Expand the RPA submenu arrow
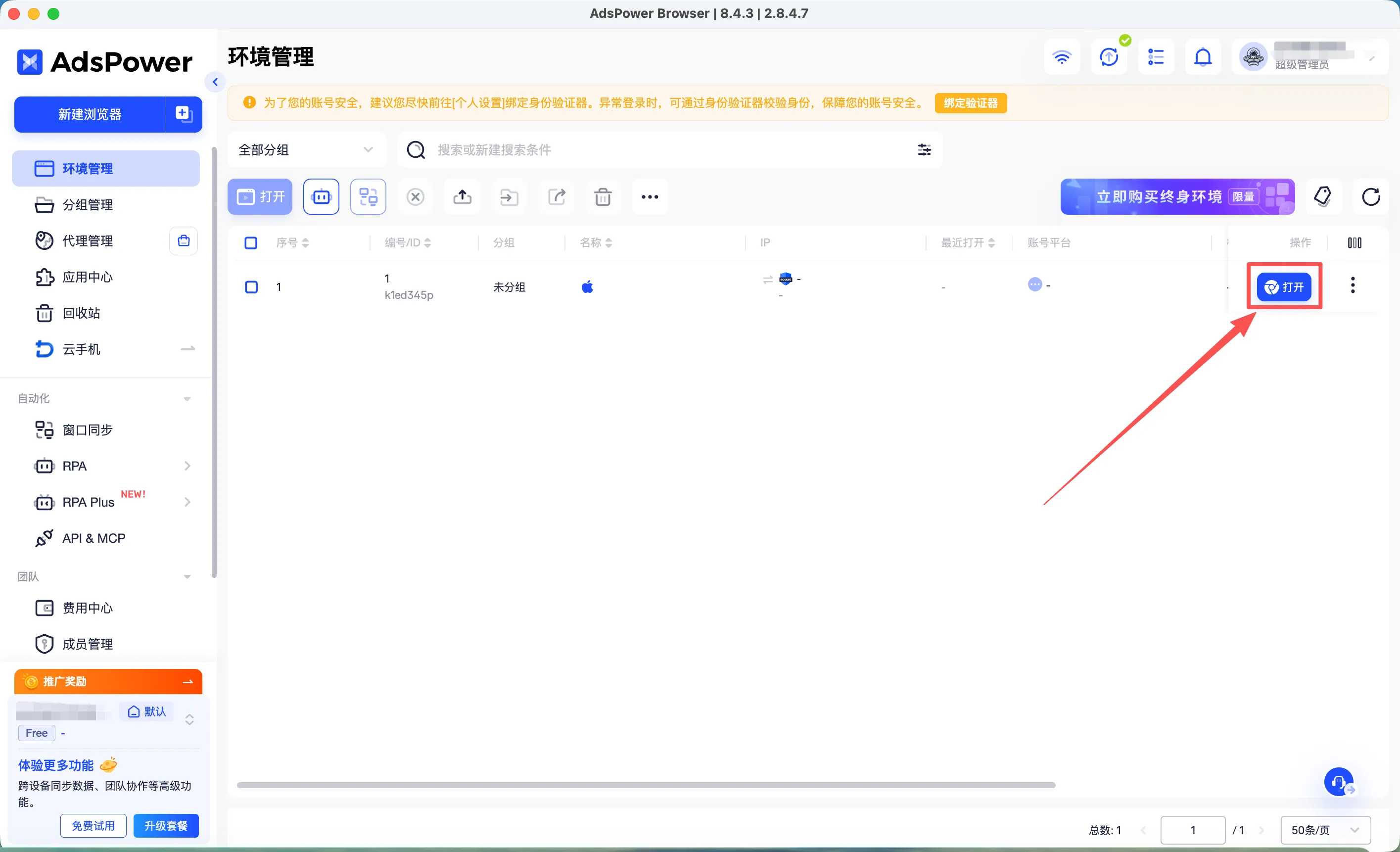The height and width of the screenshot is (852, 1400). coord(187,466)
